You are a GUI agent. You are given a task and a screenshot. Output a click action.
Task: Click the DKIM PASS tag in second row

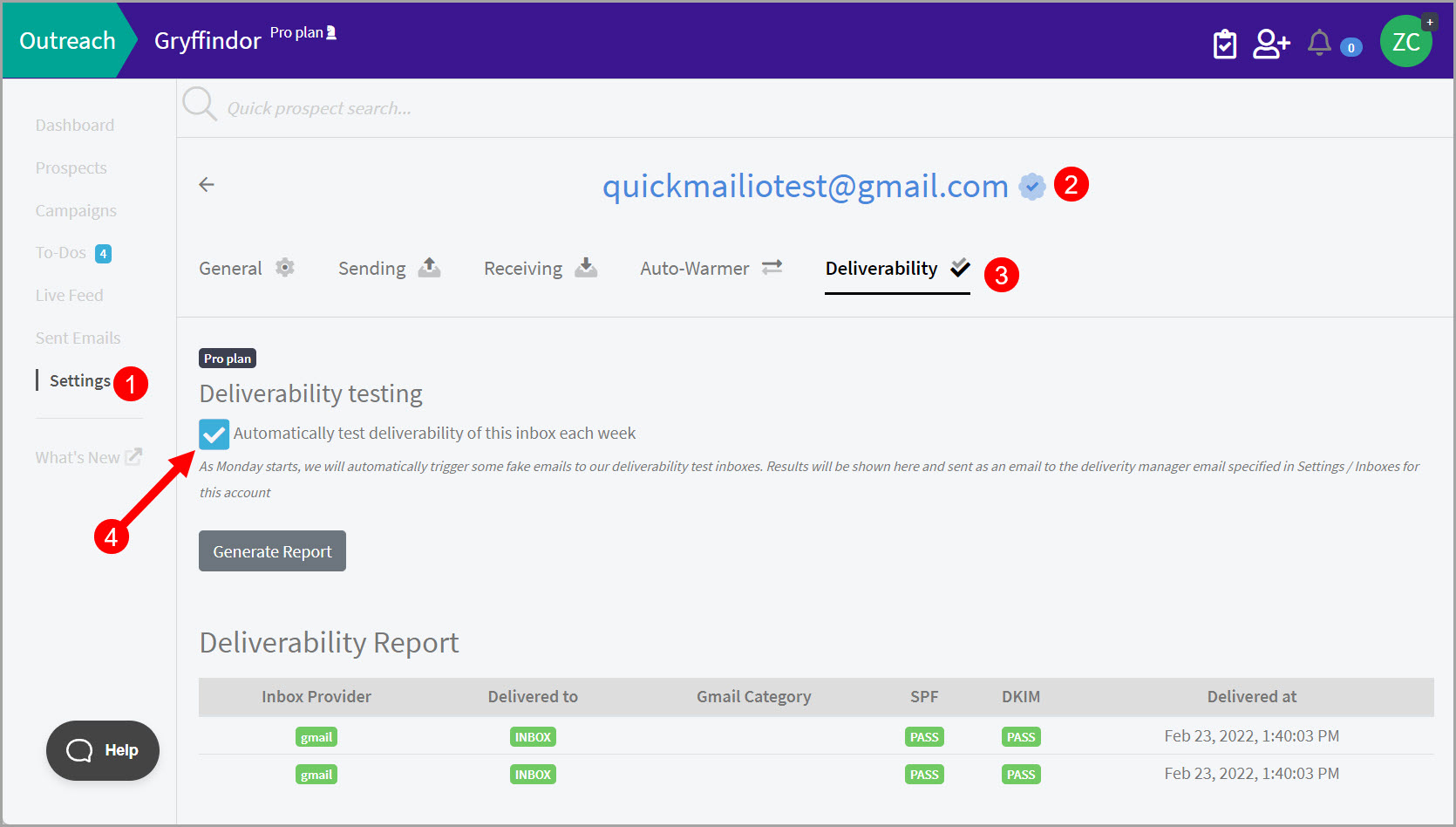point(1021,775)
